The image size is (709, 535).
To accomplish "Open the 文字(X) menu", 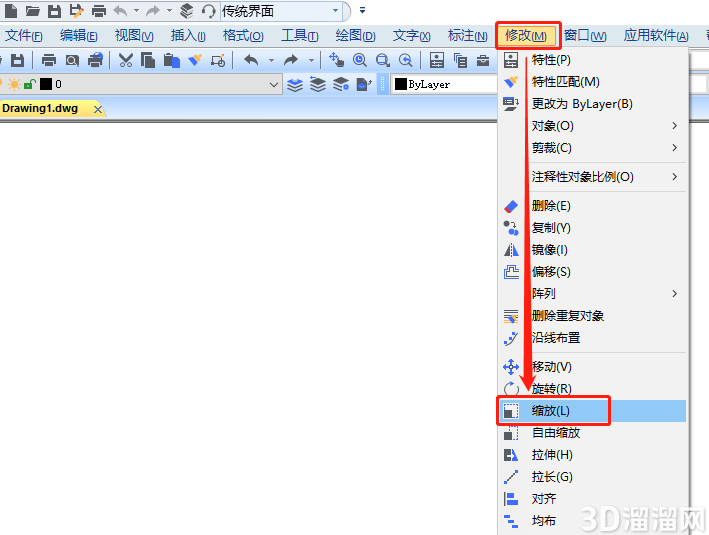I will click(411, 35).
